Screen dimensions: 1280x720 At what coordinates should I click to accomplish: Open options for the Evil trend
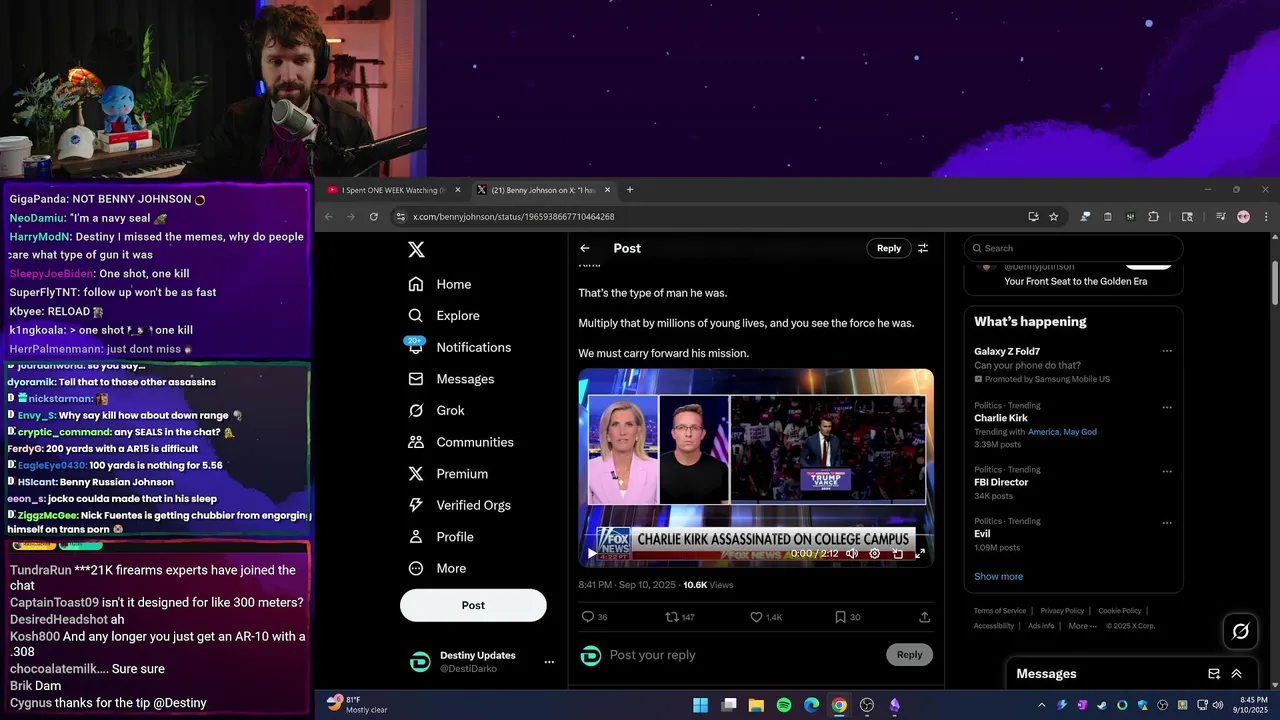point(1166,521)
